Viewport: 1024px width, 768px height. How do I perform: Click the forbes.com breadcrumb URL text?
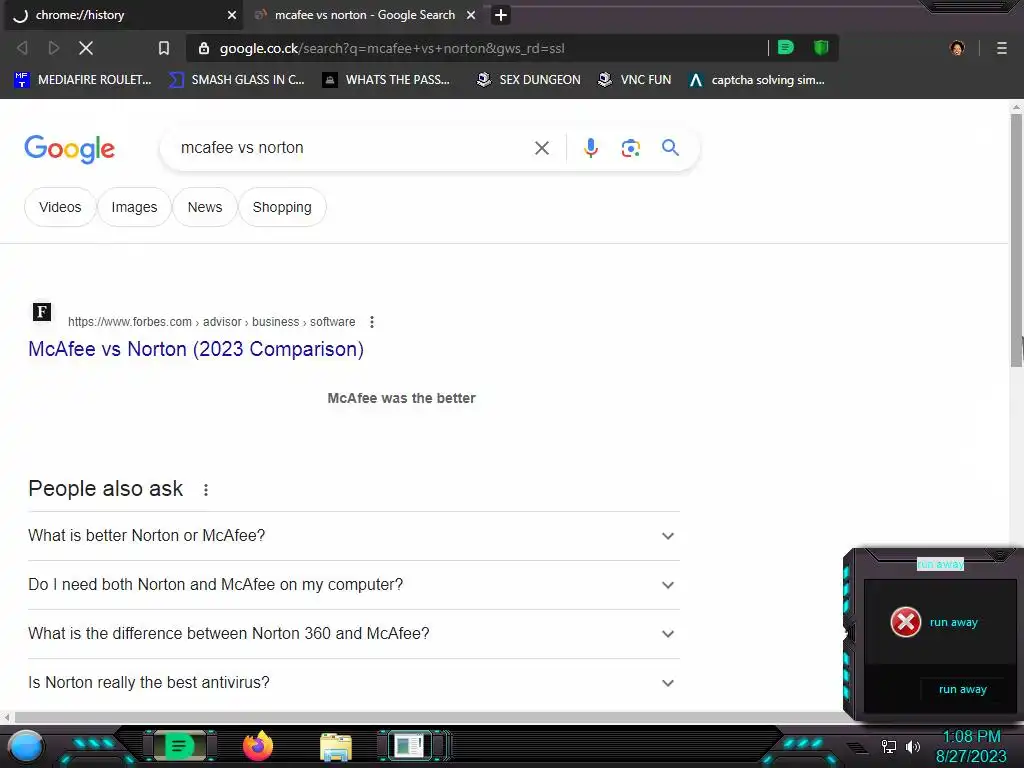tap(212, 322)
